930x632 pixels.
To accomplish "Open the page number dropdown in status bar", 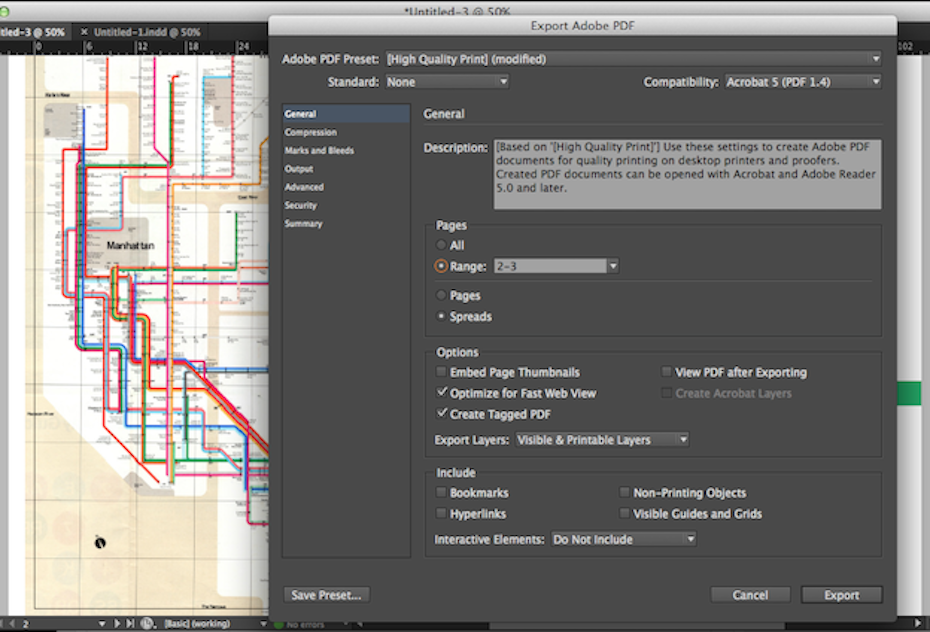I will [x=101, y=624].
